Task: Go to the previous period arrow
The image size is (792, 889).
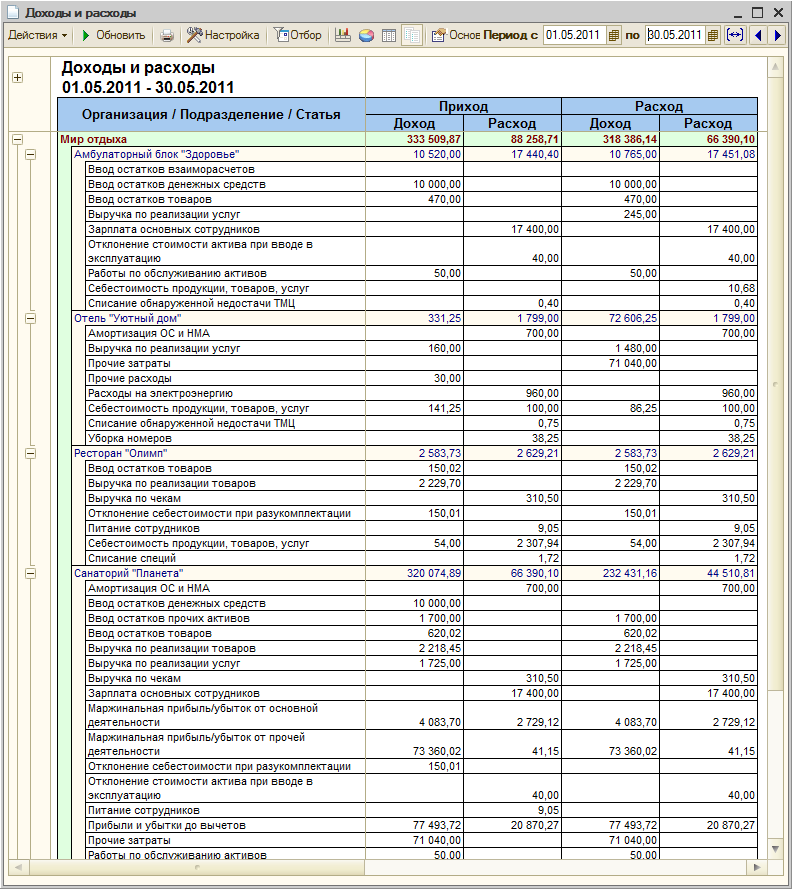Action: pyautogui.click(x=758, y=35)
